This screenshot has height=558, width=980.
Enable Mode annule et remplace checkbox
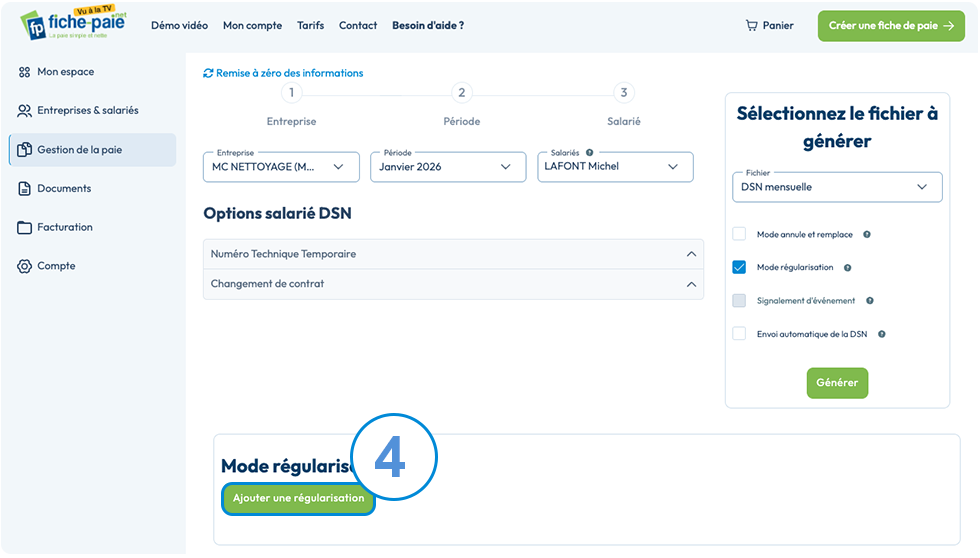pyautogui.click(x=739, y=234)
